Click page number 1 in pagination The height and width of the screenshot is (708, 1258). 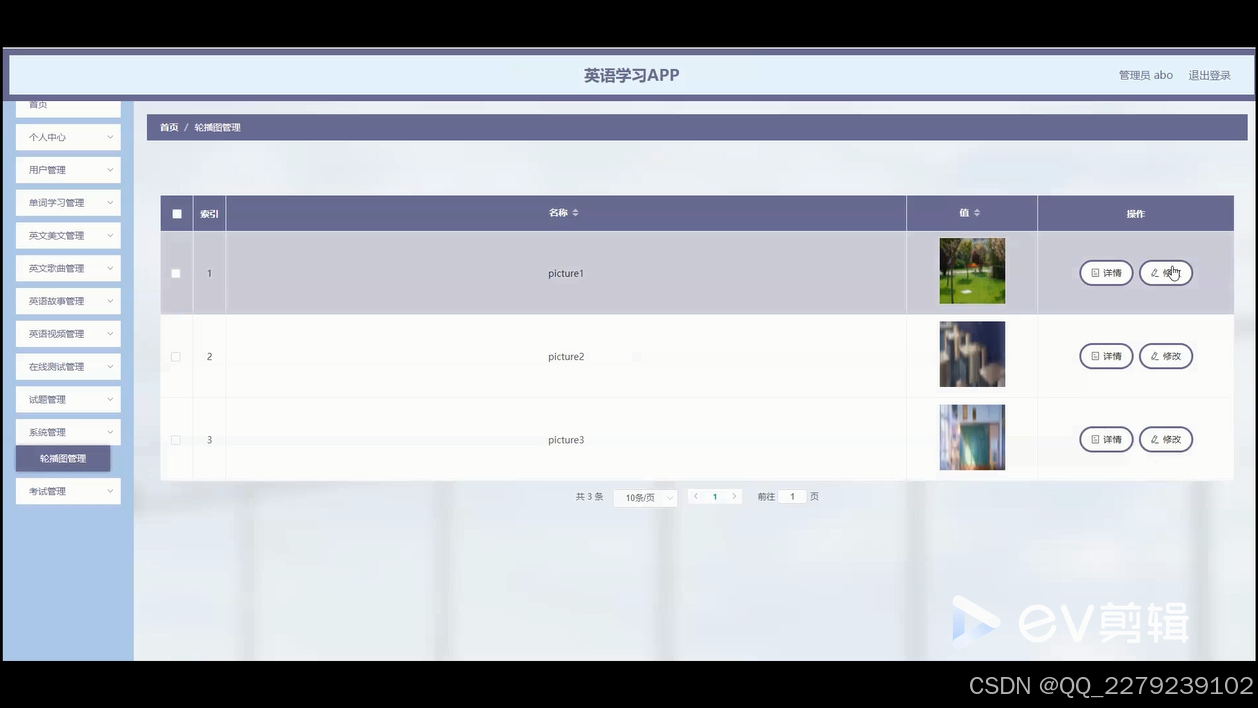pos(715,496)
